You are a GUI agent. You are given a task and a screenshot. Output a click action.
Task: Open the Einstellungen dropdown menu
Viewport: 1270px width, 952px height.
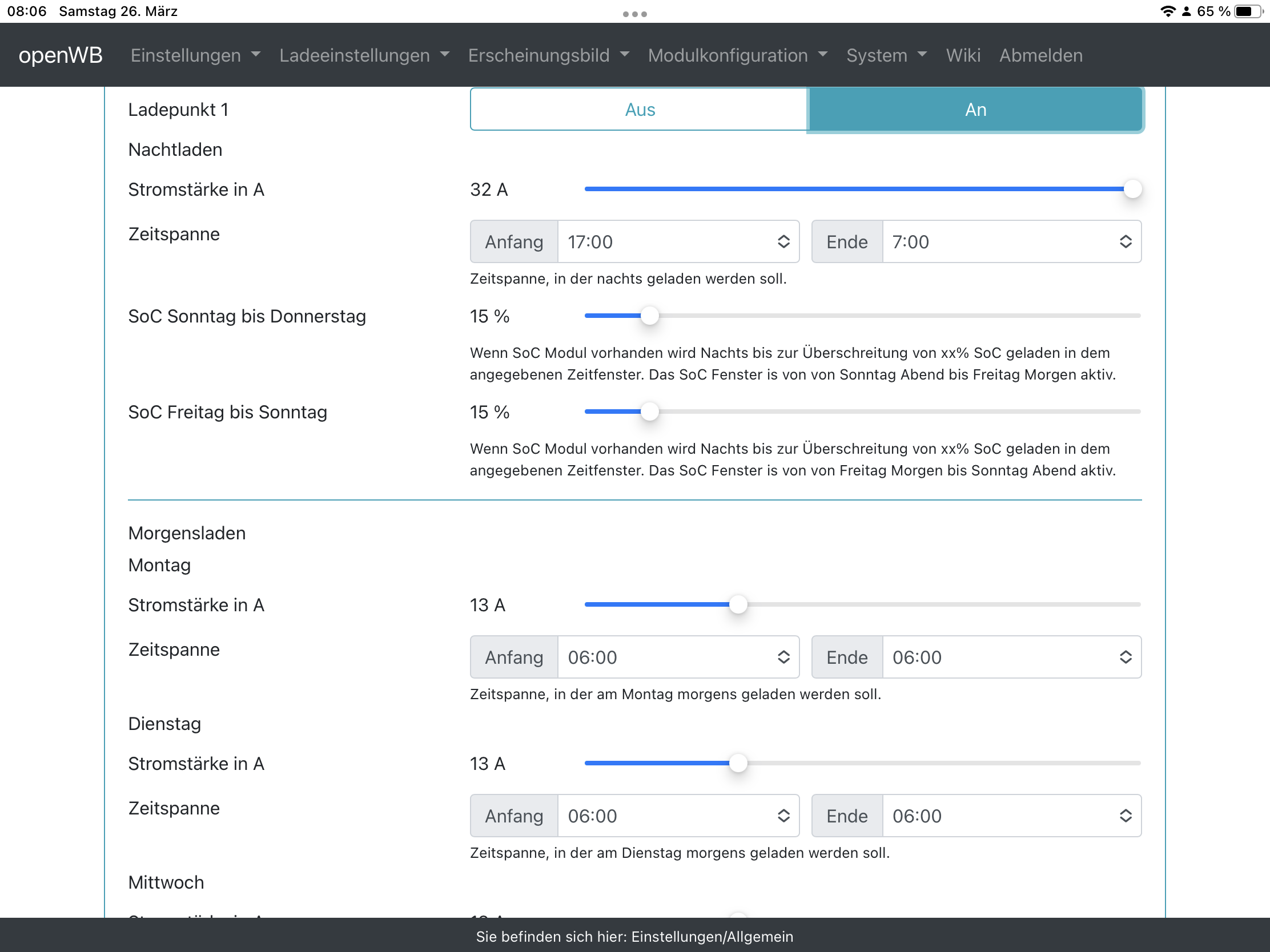coord(195,55)
